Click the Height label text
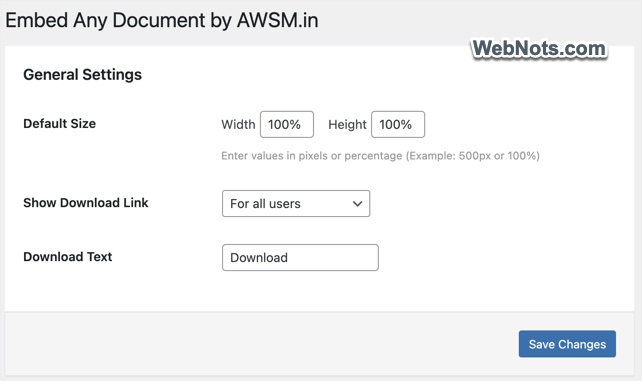Viewport: 642px width, 381px height. (x=347, y=124)
